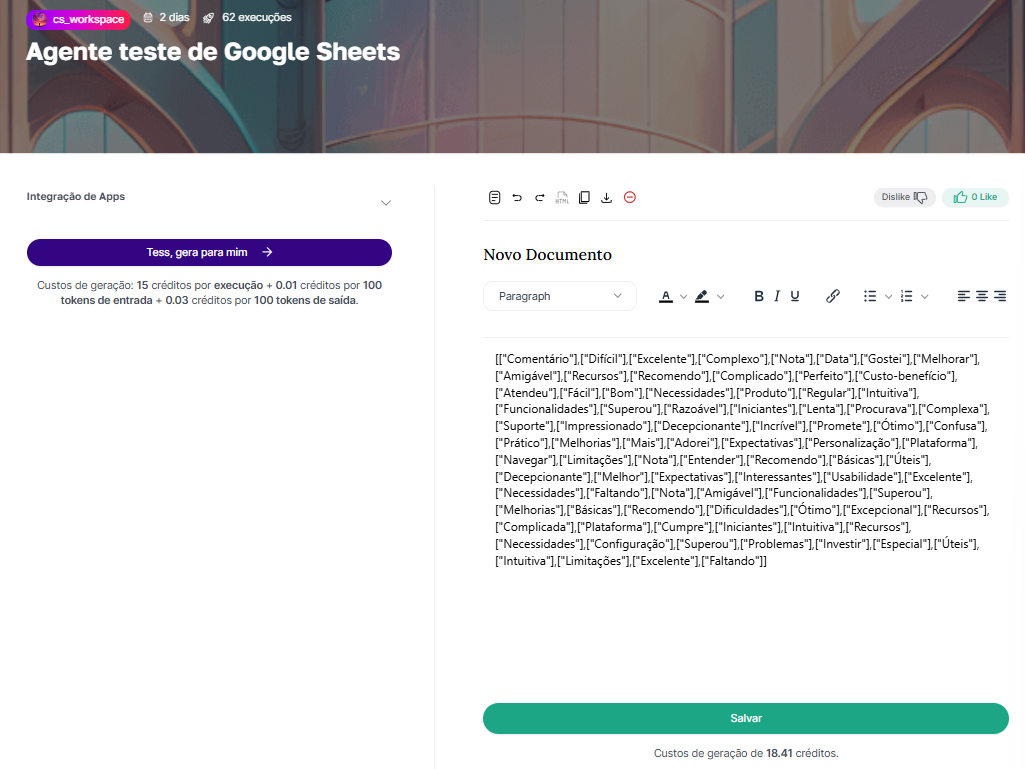Expand the Integração de Apps section
The image size is (1025, 769).
[x=386, y=203]
